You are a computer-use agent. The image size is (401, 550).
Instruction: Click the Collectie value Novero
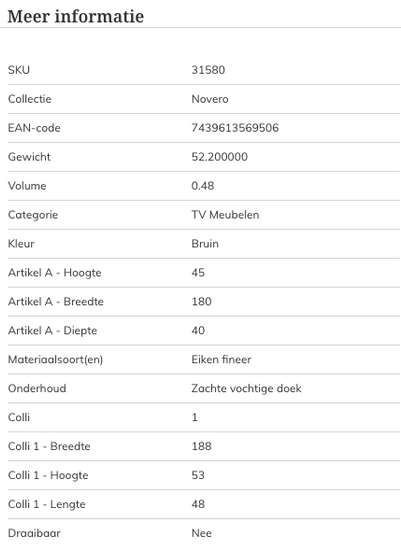tap(210, 99)
